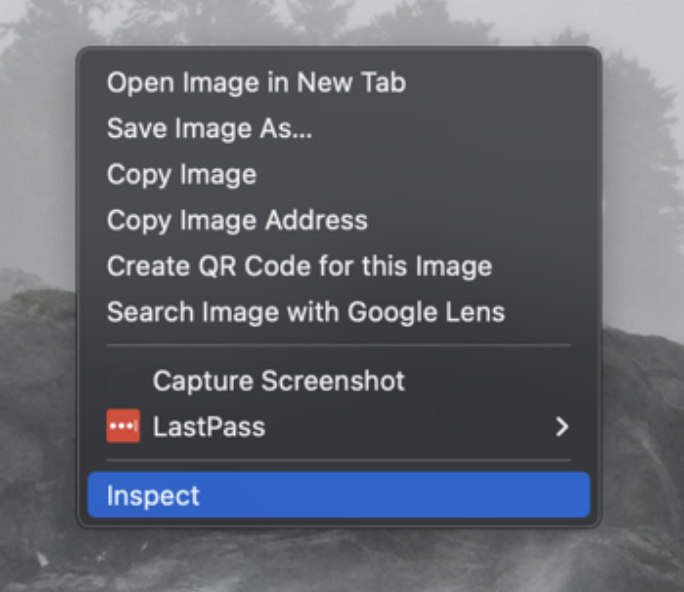This screenshot has height=592, width=684.
Task: Open the LastPass menu entry text
Action: pyautogui.click(x=209, y=427)
